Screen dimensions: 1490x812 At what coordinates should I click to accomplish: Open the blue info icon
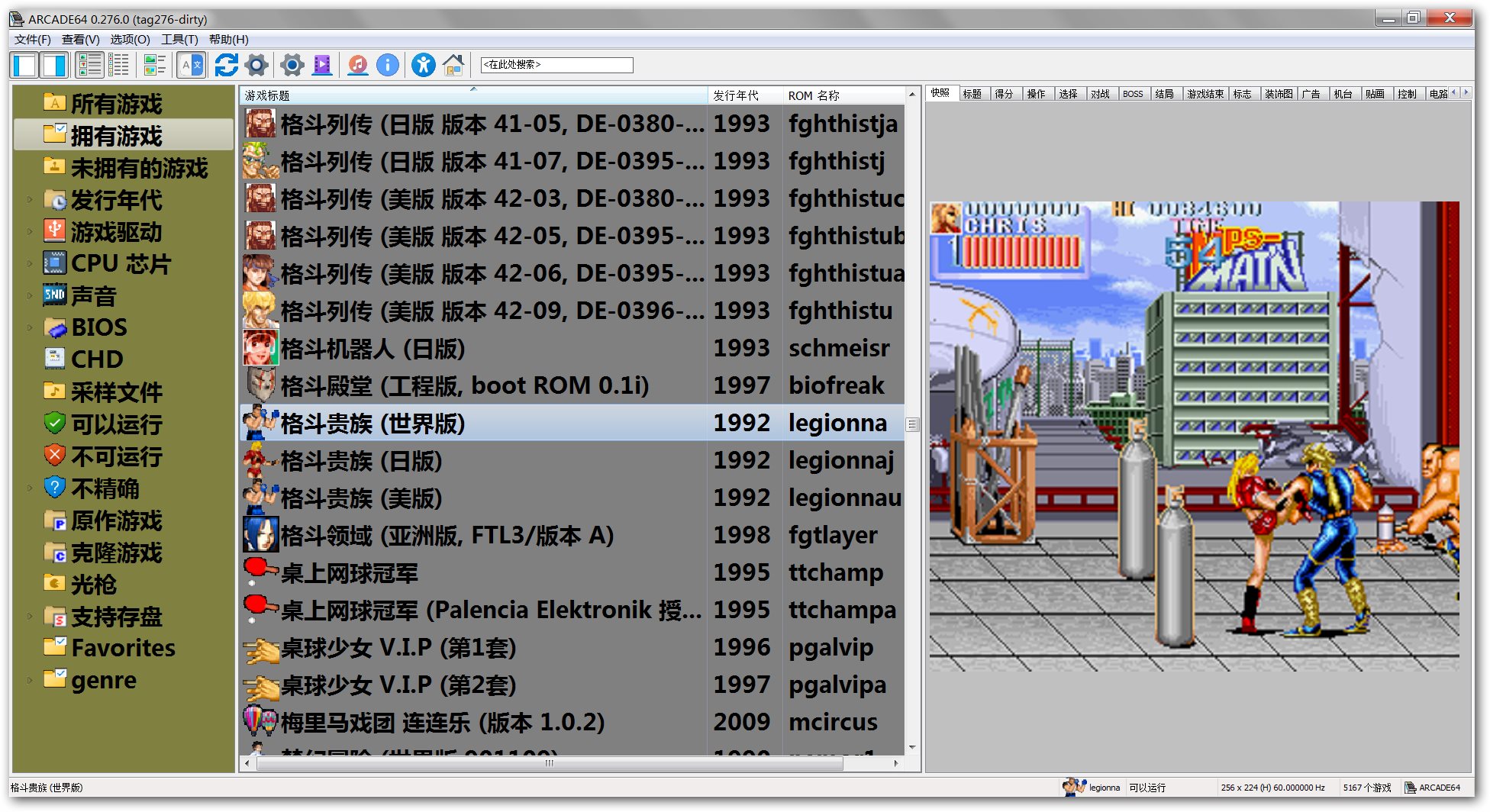[388, 66]
